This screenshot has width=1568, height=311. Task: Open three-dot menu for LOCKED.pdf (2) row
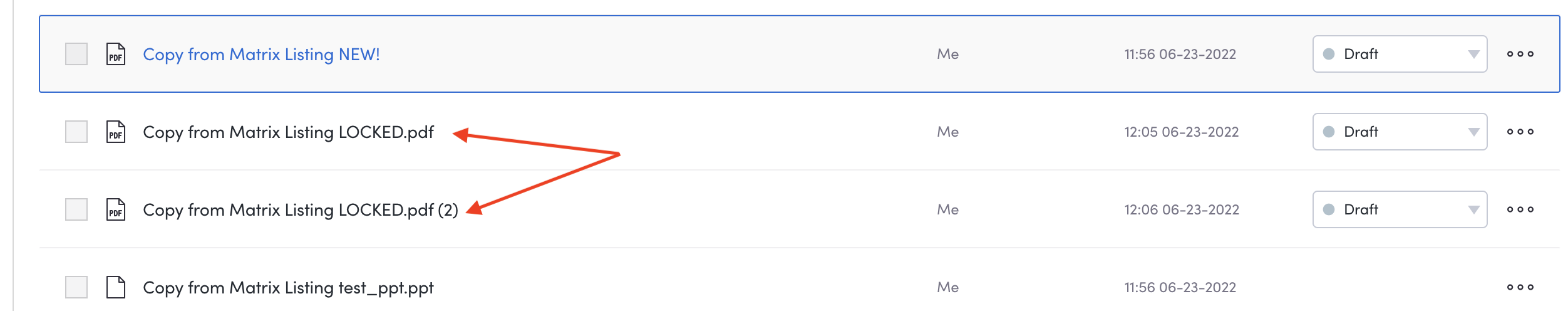coord(1520,209)
